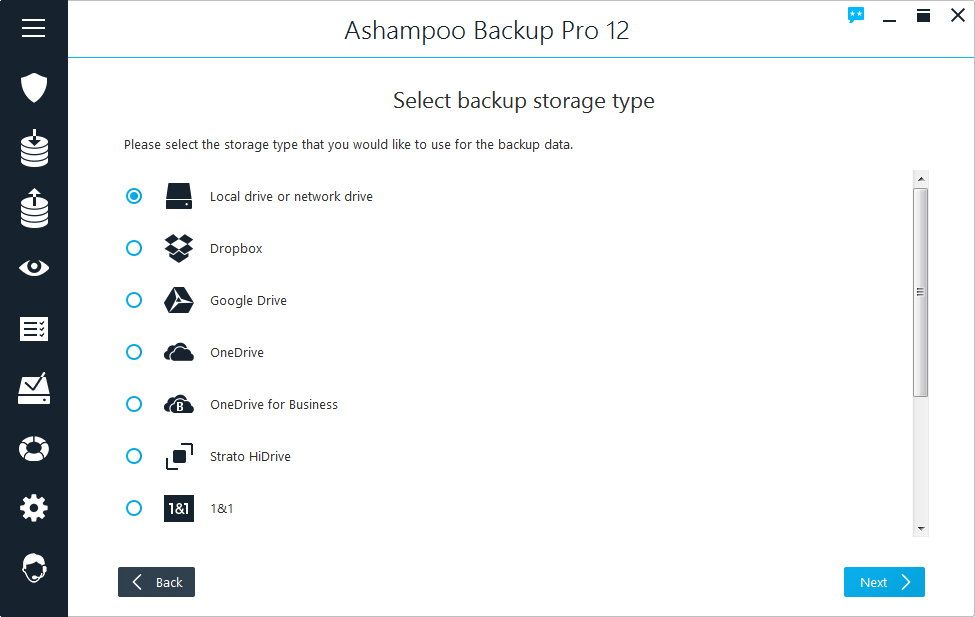Open settings gear in sidebar

(34, 508)
